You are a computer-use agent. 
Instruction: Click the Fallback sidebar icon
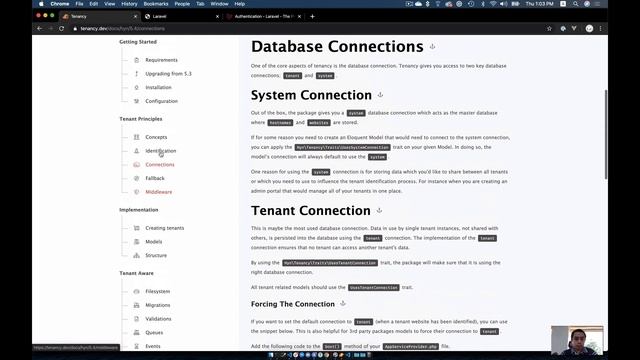point(136,178)
